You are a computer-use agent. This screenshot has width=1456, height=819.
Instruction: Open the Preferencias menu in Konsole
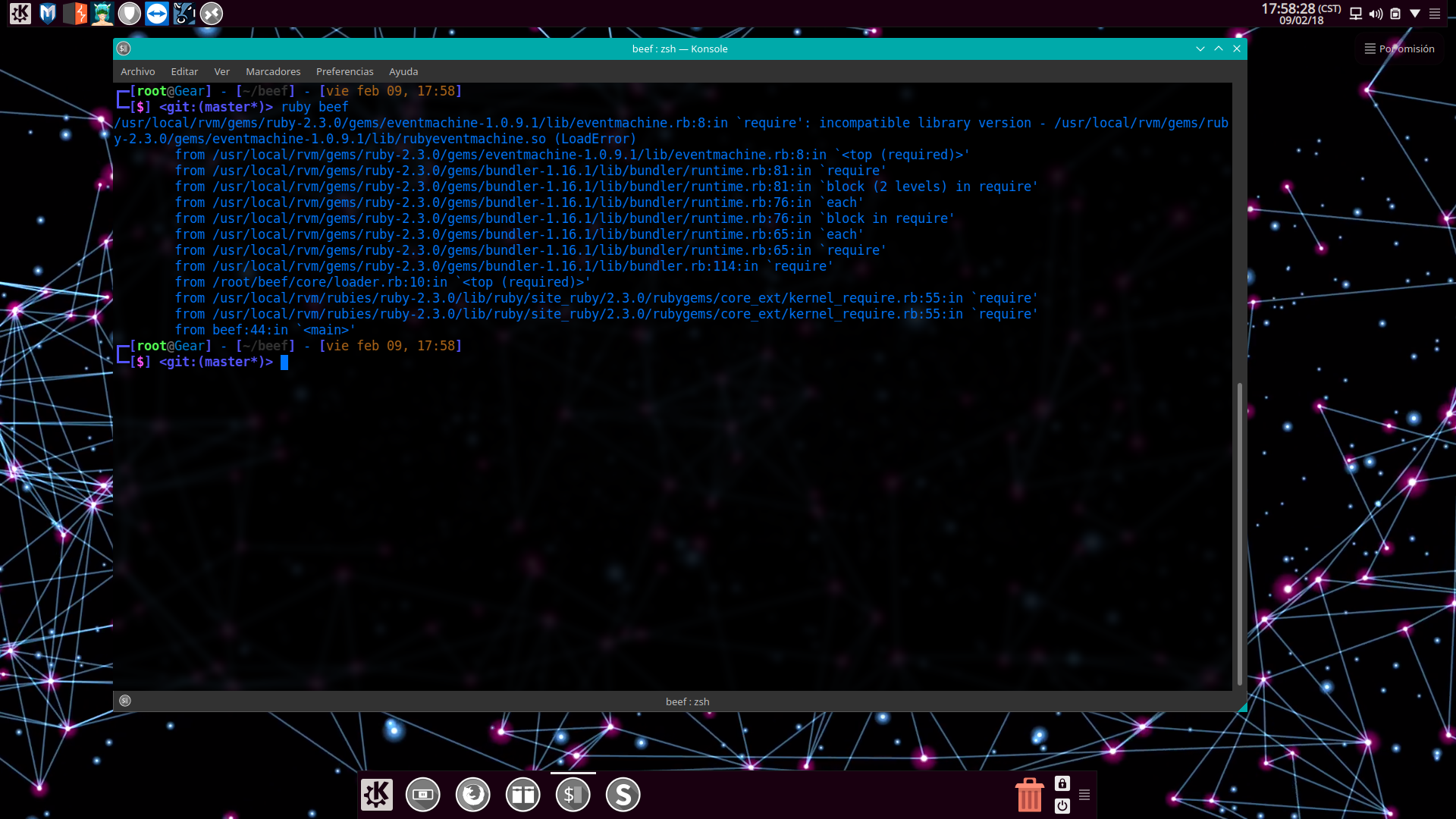pos(345,71)
